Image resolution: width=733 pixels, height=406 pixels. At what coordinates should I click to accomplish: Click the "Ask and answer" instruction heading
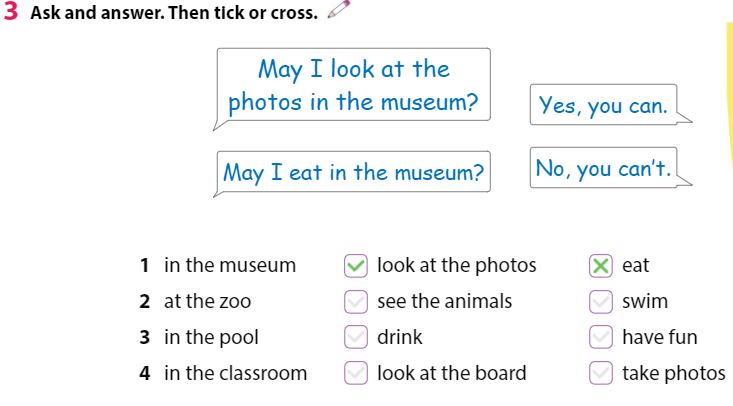174,15
